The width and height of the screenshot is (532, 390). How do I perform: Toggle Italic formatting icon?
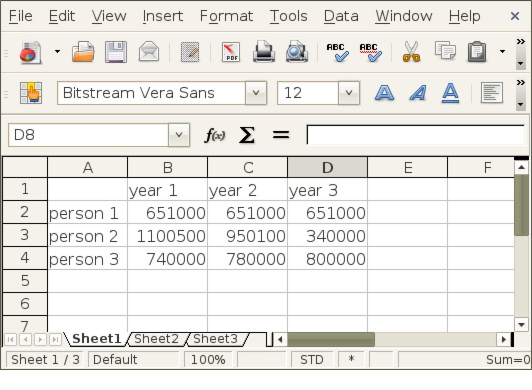tap(418, 93)
